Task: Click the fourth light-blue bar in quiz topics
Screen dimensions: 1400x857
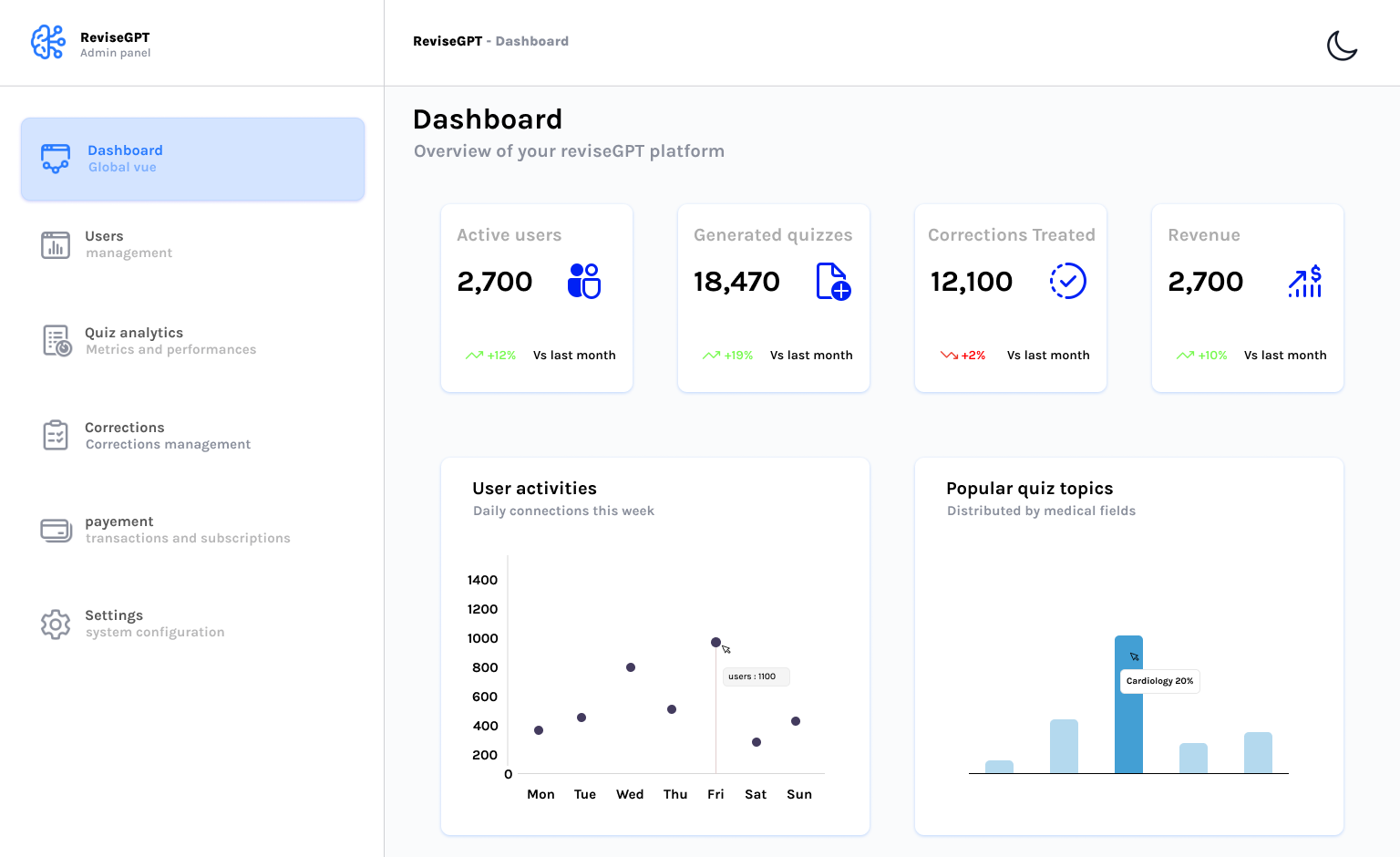Action: 1193,759
